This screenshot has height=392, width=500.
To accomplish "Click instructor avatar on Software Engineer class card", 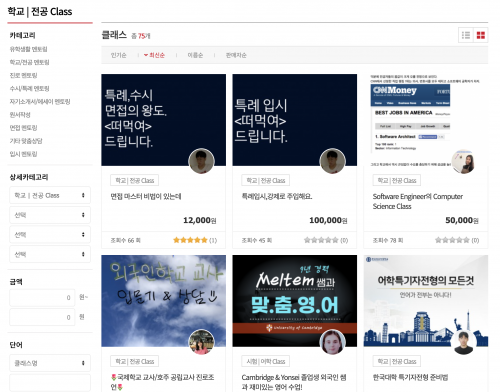I will pos(464,162).
